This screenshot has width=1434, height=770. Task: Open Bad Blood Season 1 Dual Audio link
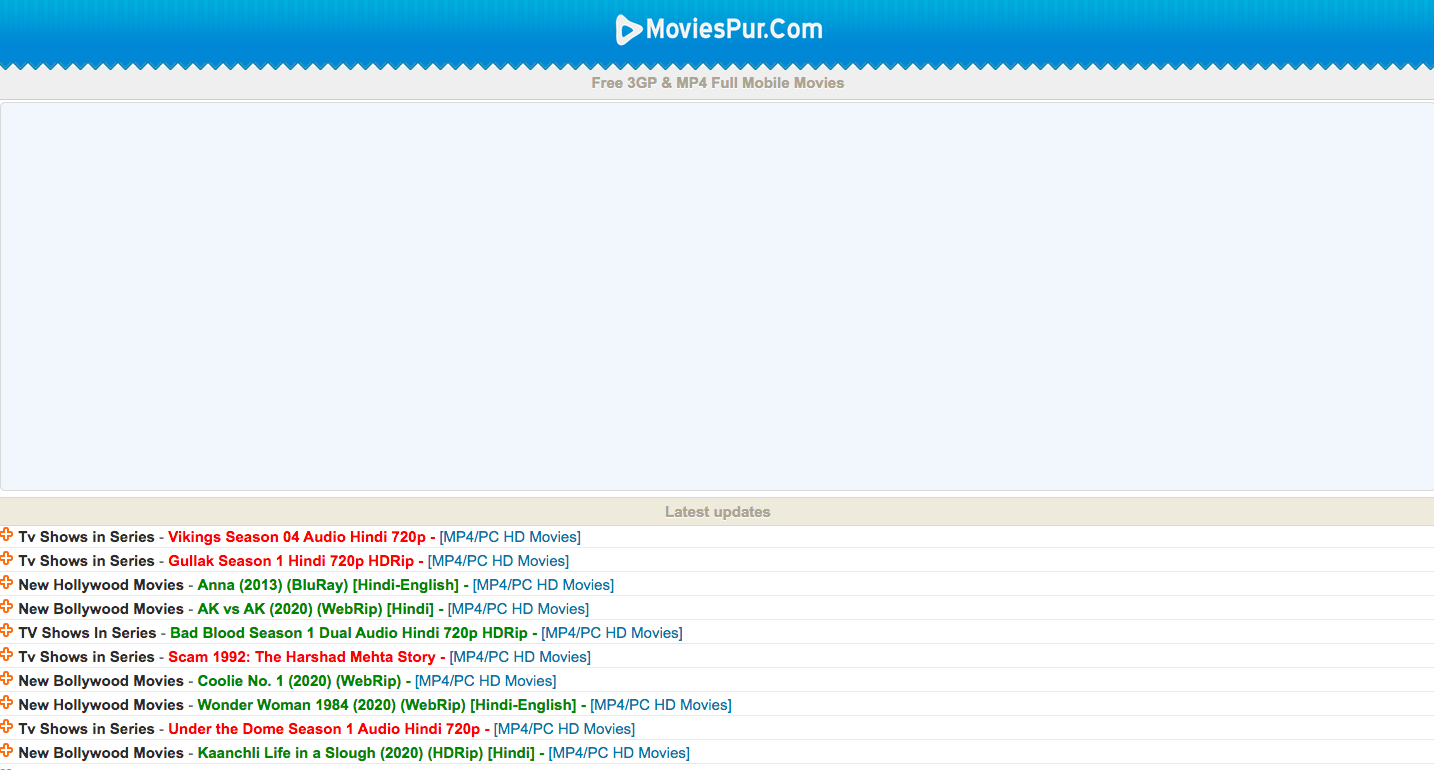(x=348, y=633)
